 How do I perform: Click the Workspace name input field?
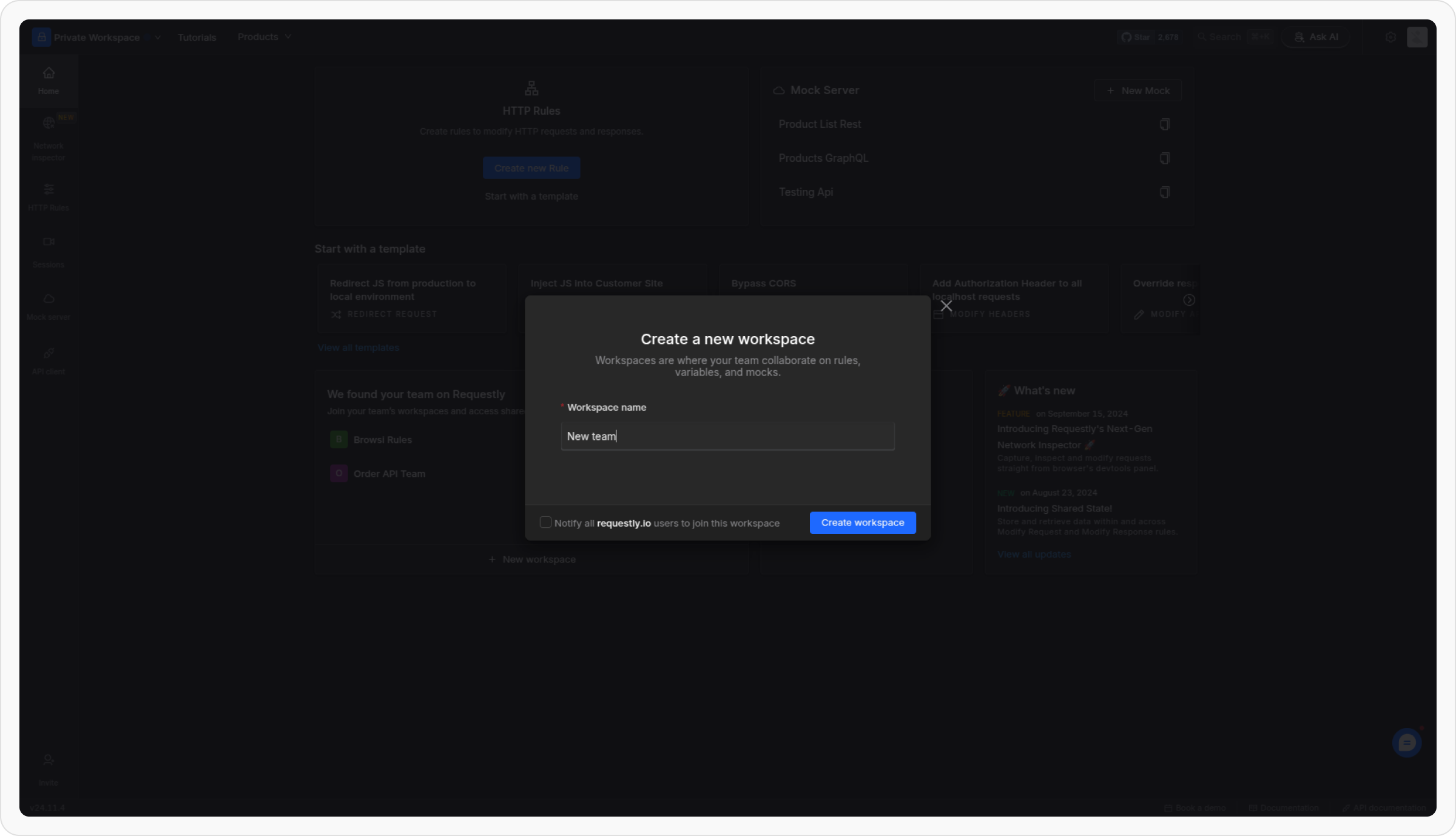pos(727,436)
